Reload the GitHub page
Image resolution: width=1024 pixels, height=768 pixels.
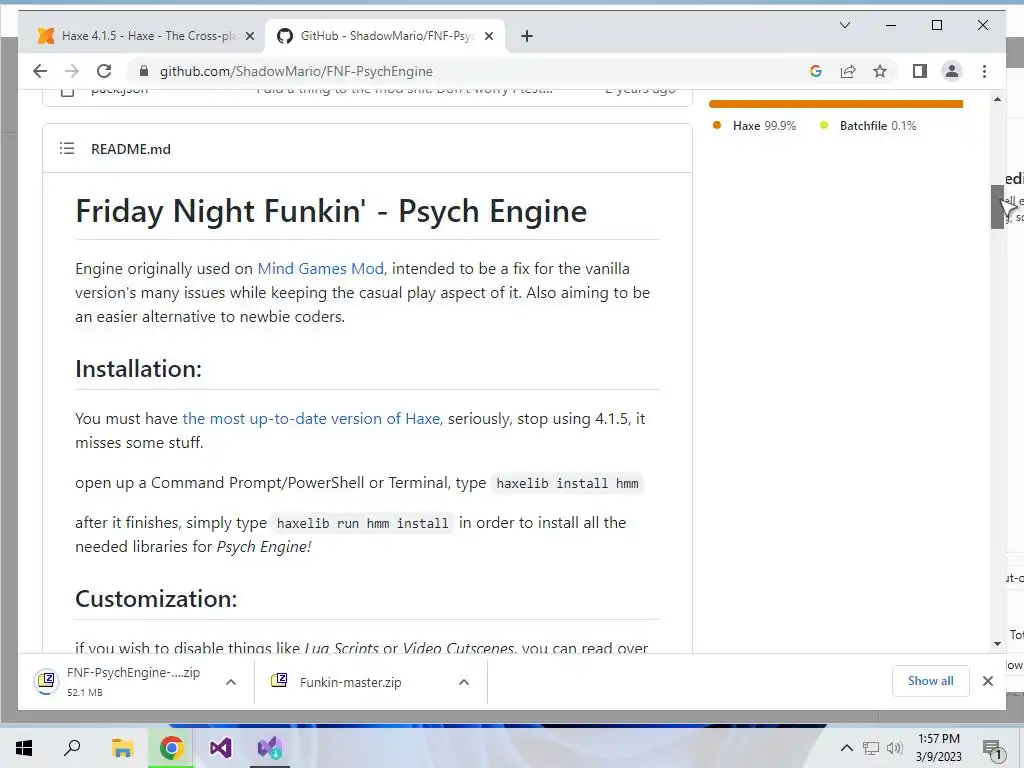[104, 71]
